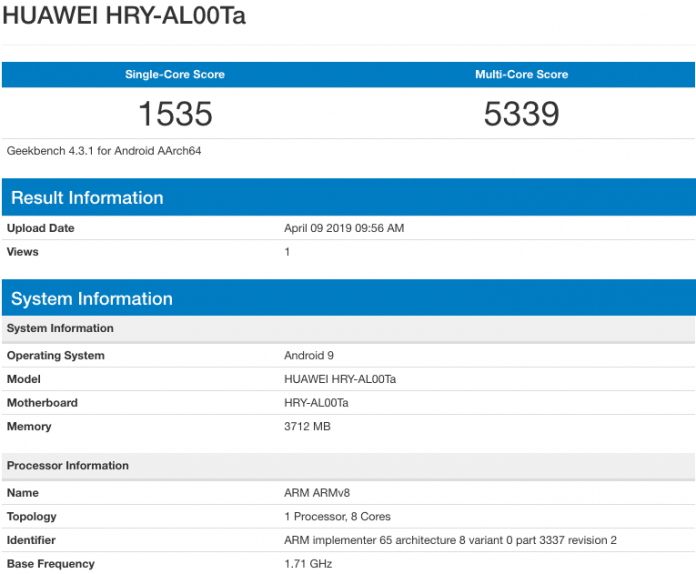Click the Base Frequency label
This screenshot has height=574, width=696.
[x=51, y=564]
